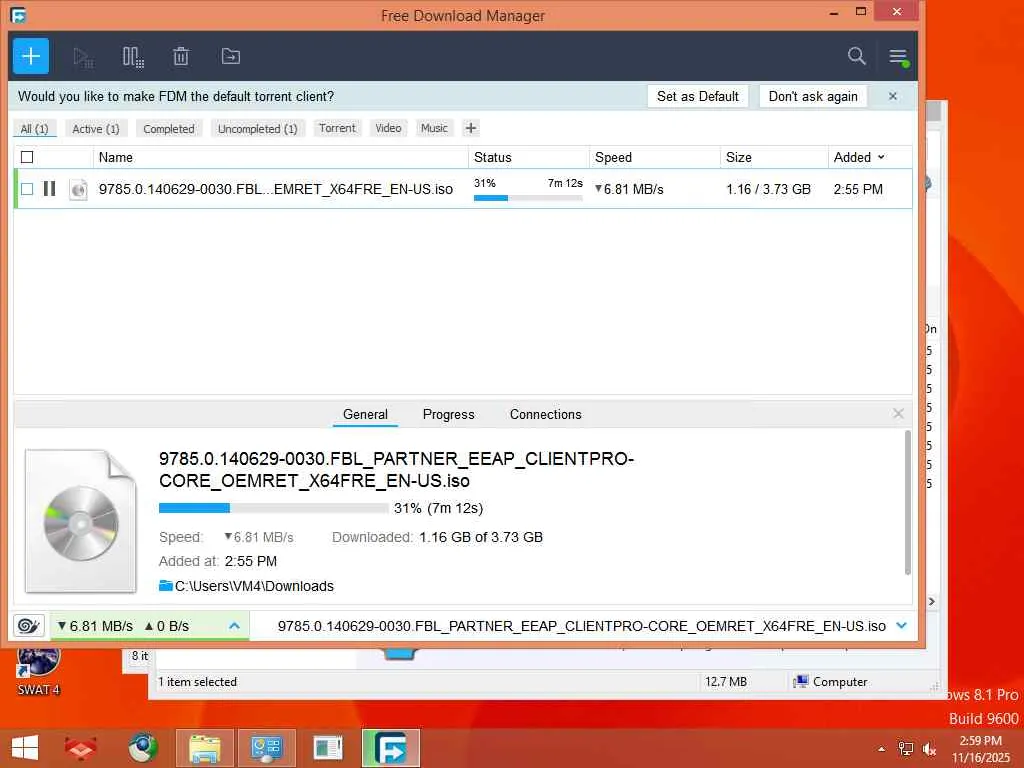Click the scroll right arrow in background window
Image resolution: width=1024 pixels, height=768 pixels.
point(932,601)
